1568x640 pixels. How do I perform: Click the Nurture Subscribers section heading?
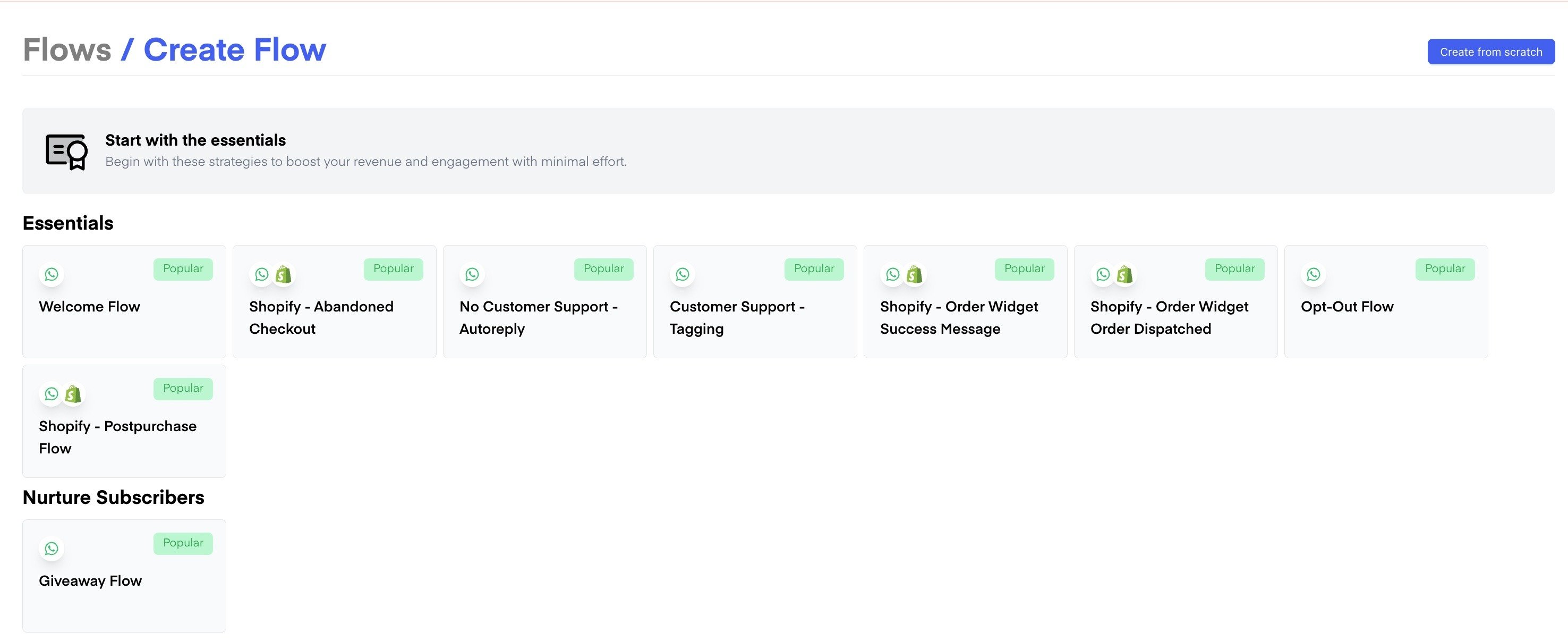(113, 497)
